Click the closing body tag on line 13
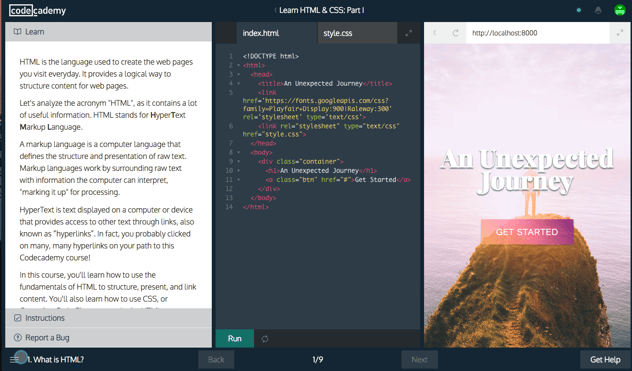The height and width of the screenshot is (371, 632). pos(263,198)
